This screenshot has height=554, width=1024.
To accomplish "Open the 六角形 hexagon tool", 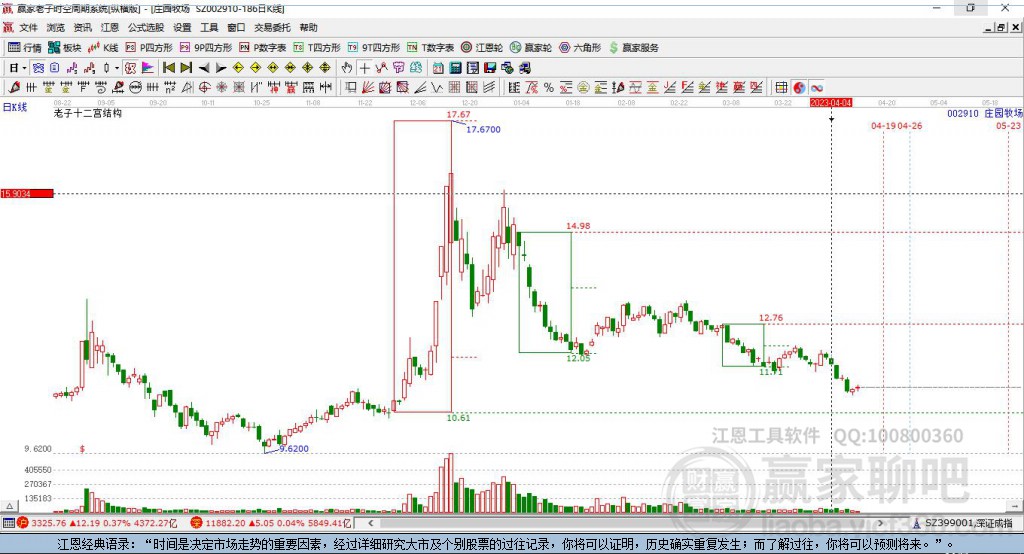I will 580,48.
